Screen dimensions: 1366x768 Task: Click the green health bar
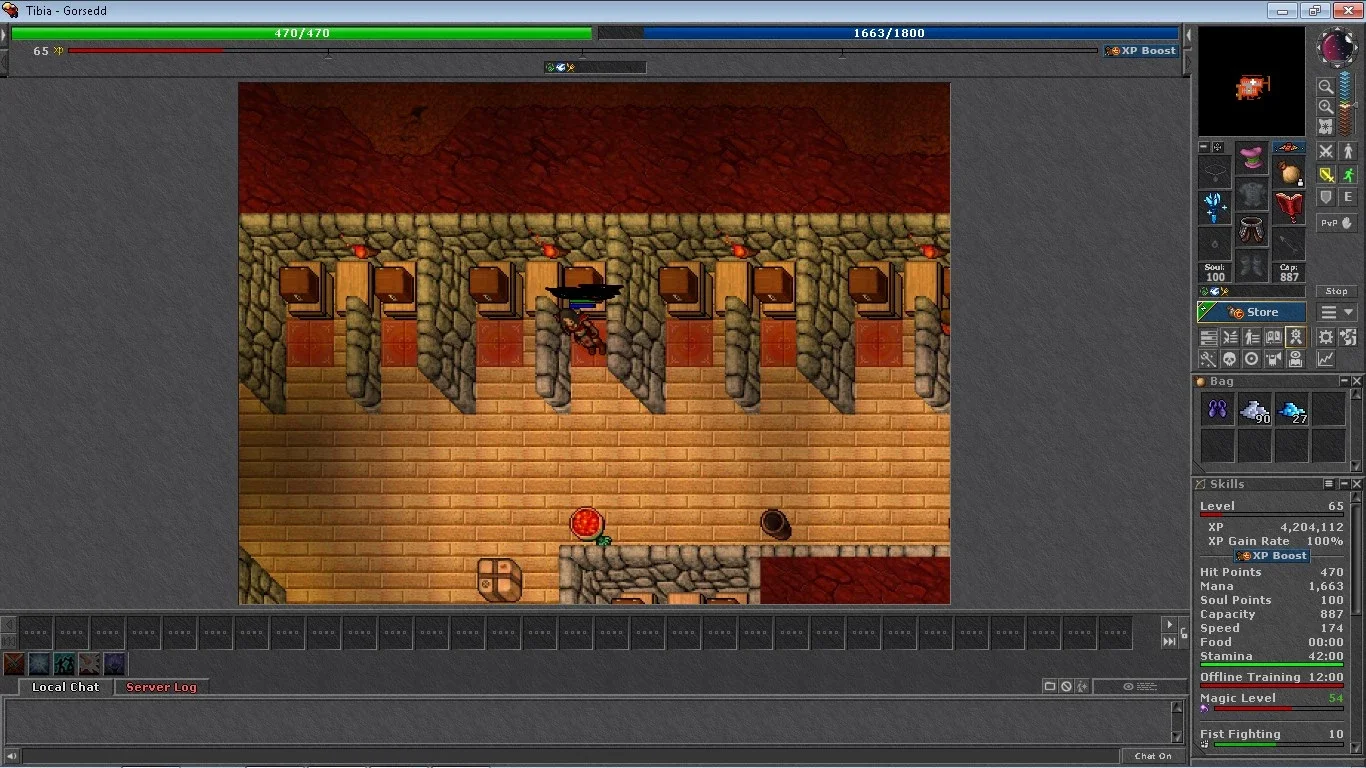[301, 33]
